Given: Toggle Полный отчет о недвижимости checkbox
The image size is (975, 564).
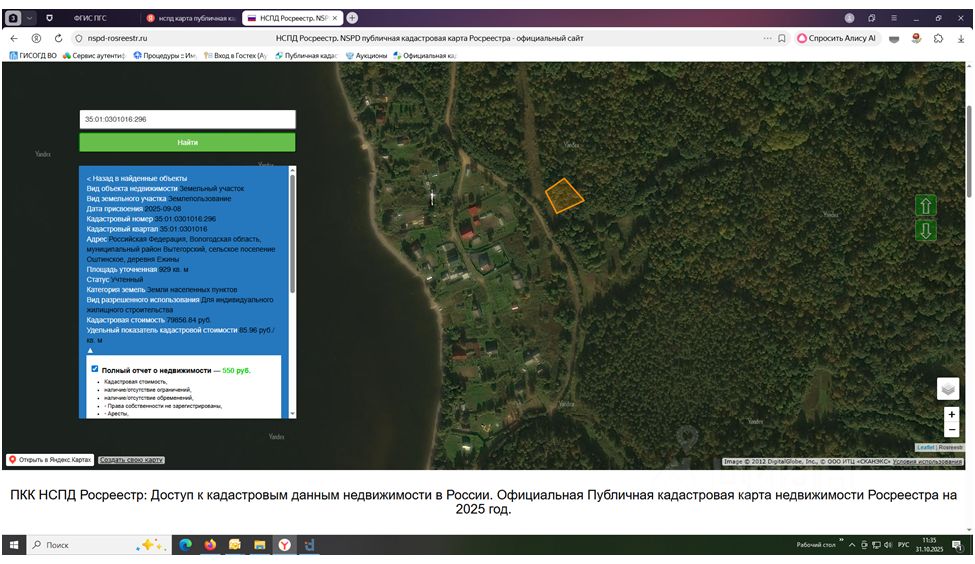Looking at the screenshot, I should (x=95, y=369).
